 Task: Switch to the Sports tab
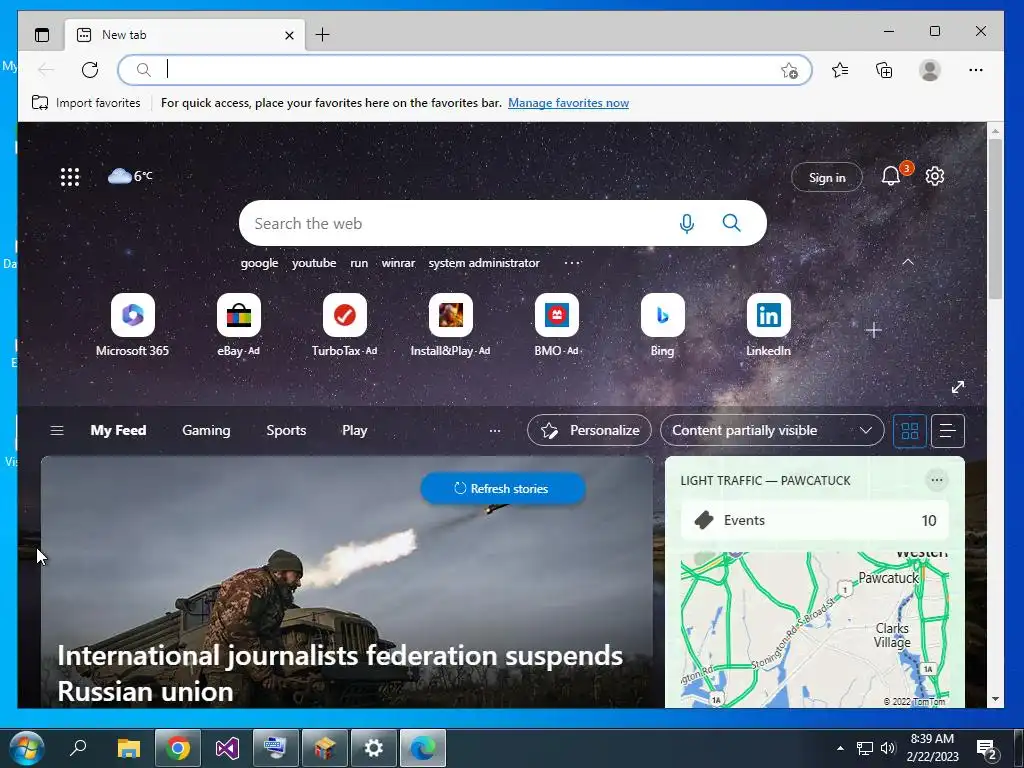(286, 430)
